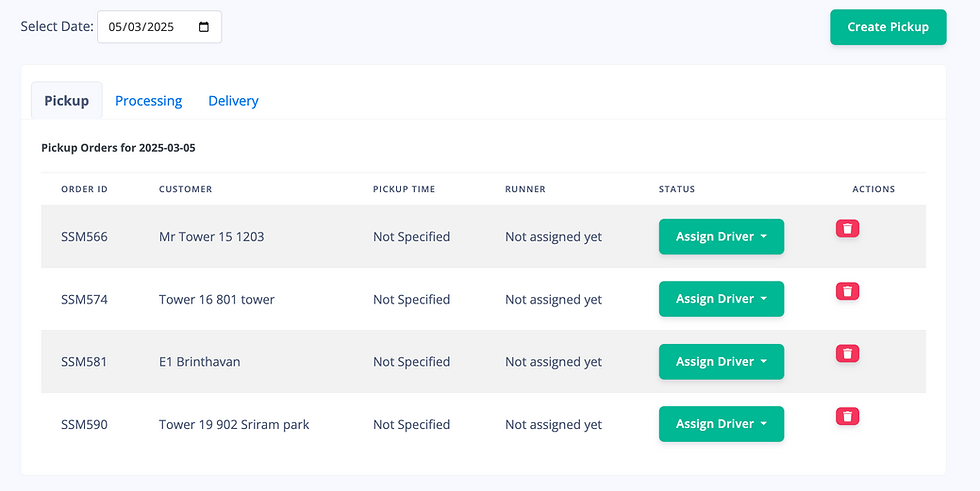
Task: Click customer Mr Tower 15 1203
Action: [211, 237]
